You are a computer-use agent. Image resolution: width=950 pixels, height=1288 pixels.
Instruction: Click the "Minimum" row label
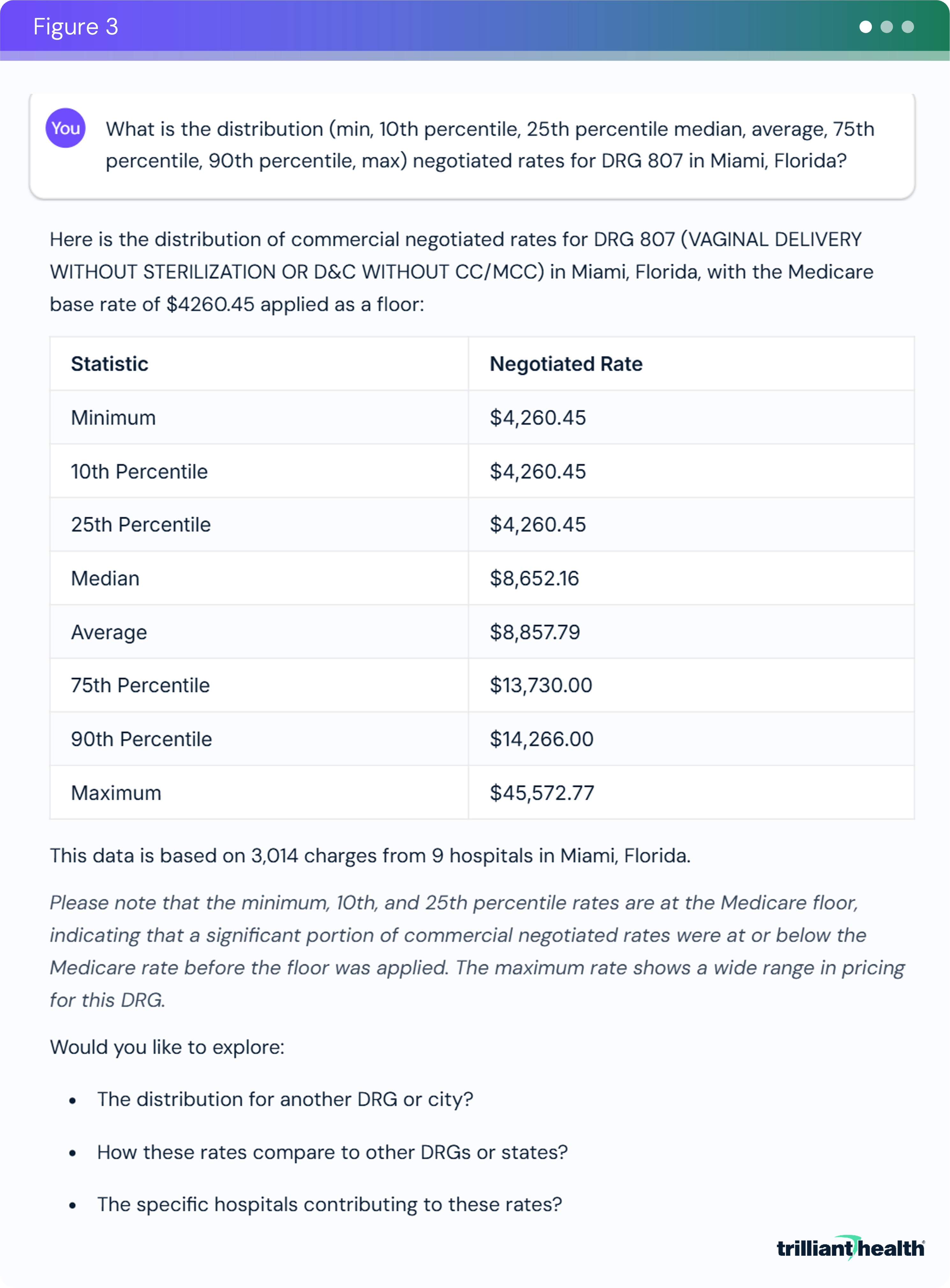(x=113, y=418)
